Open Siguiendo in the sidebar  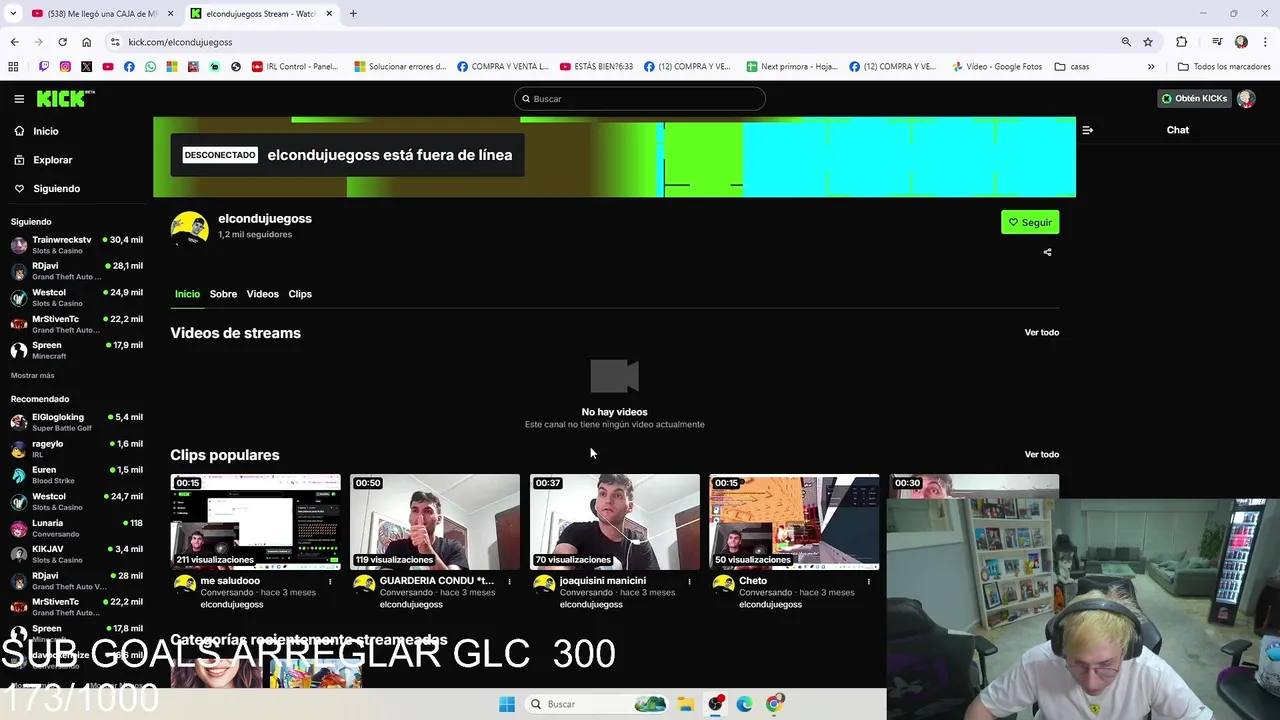(56, 188)
